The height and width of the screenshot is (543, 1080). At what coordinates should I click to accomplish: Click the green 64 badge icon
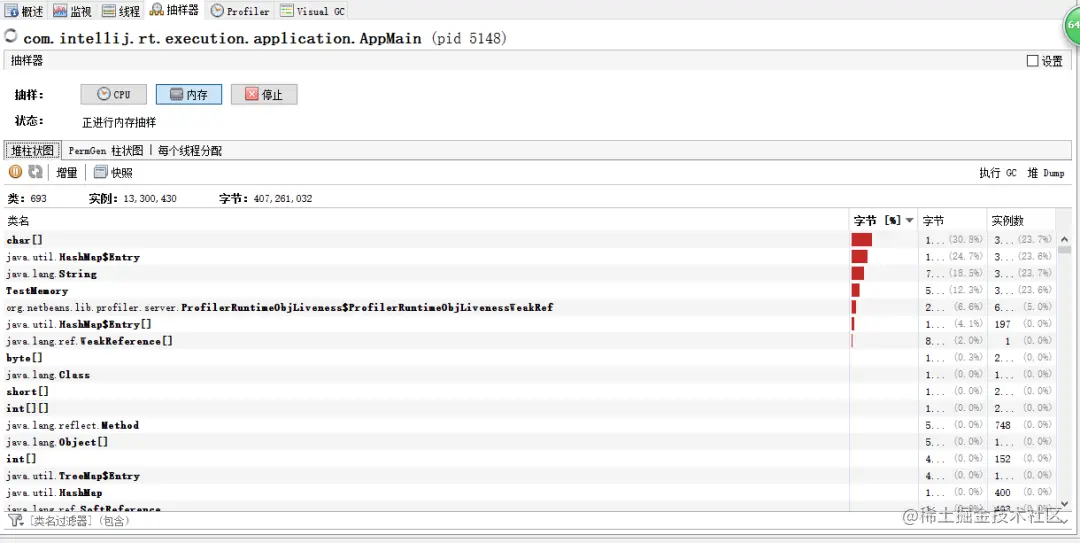(x=1070, y=25)
